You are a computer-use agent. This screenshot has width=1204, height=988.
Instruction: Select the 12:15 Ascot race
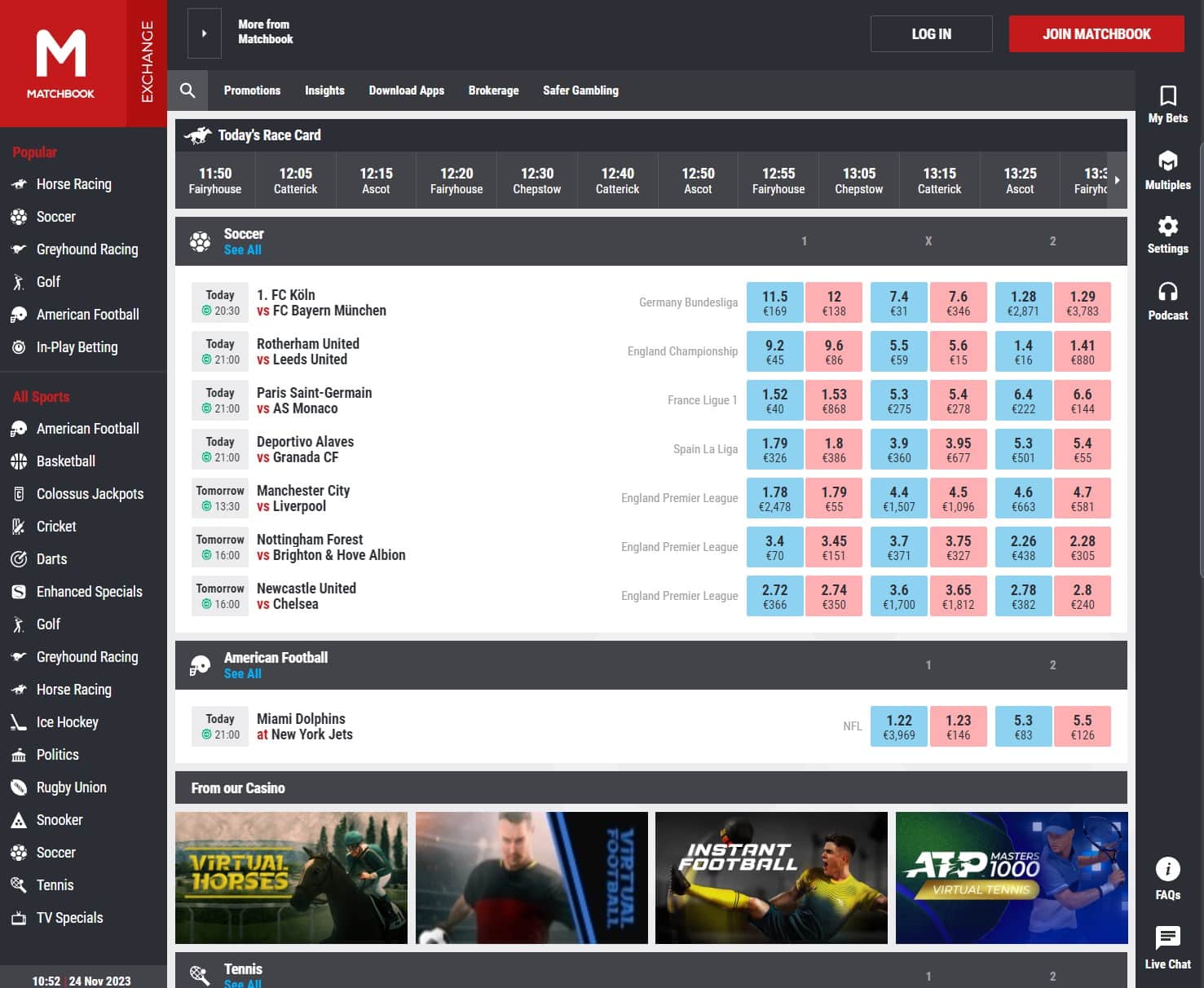click(376, 180)
